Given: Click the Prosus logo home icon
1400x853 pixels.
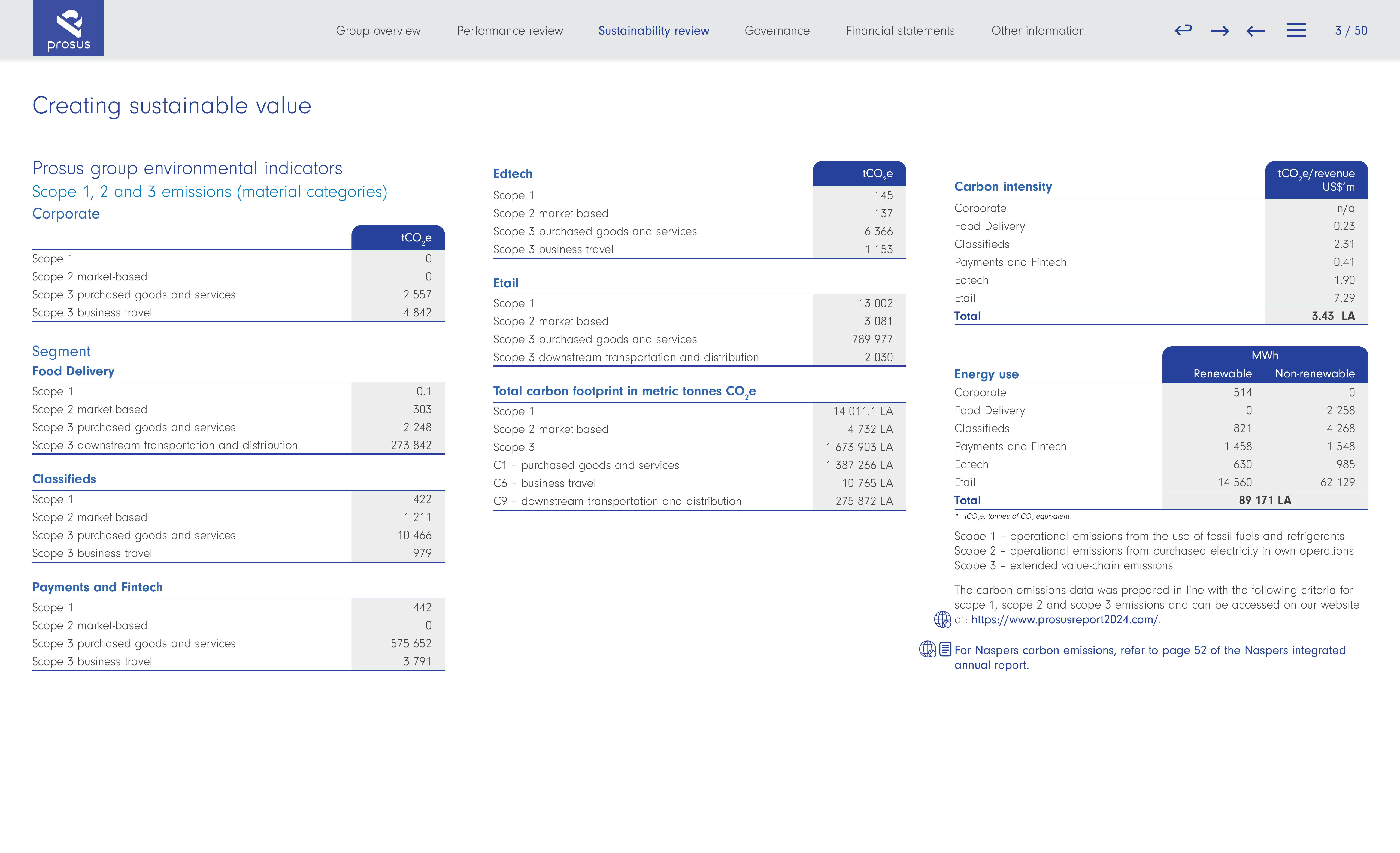Looking at the screenshot, I should pyautogui.click(x=68, y=28).
